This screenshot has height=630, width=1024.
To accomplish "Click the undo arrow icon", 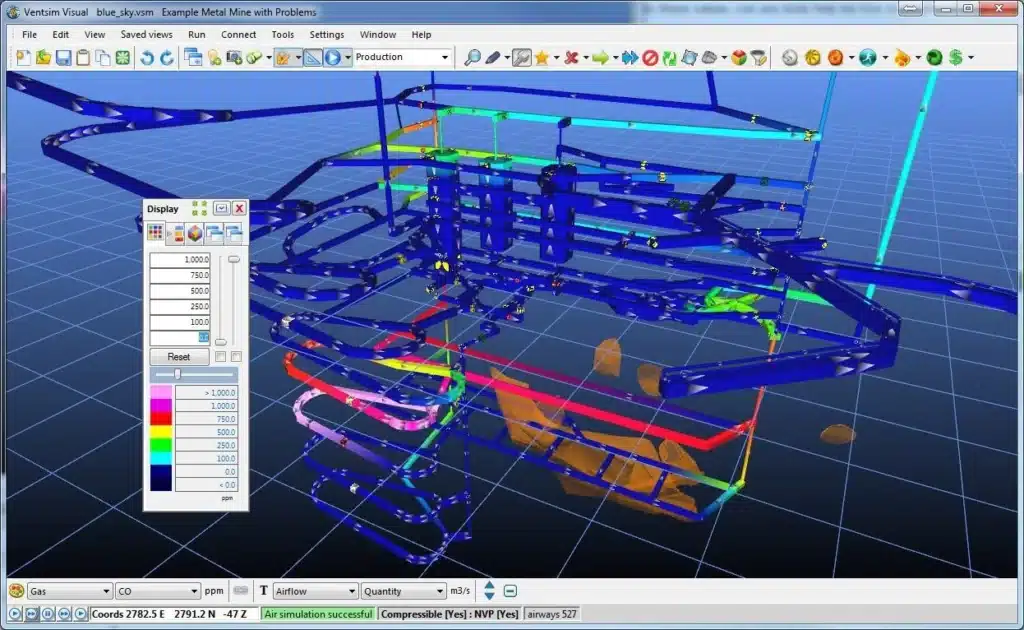I will [147, 58].
